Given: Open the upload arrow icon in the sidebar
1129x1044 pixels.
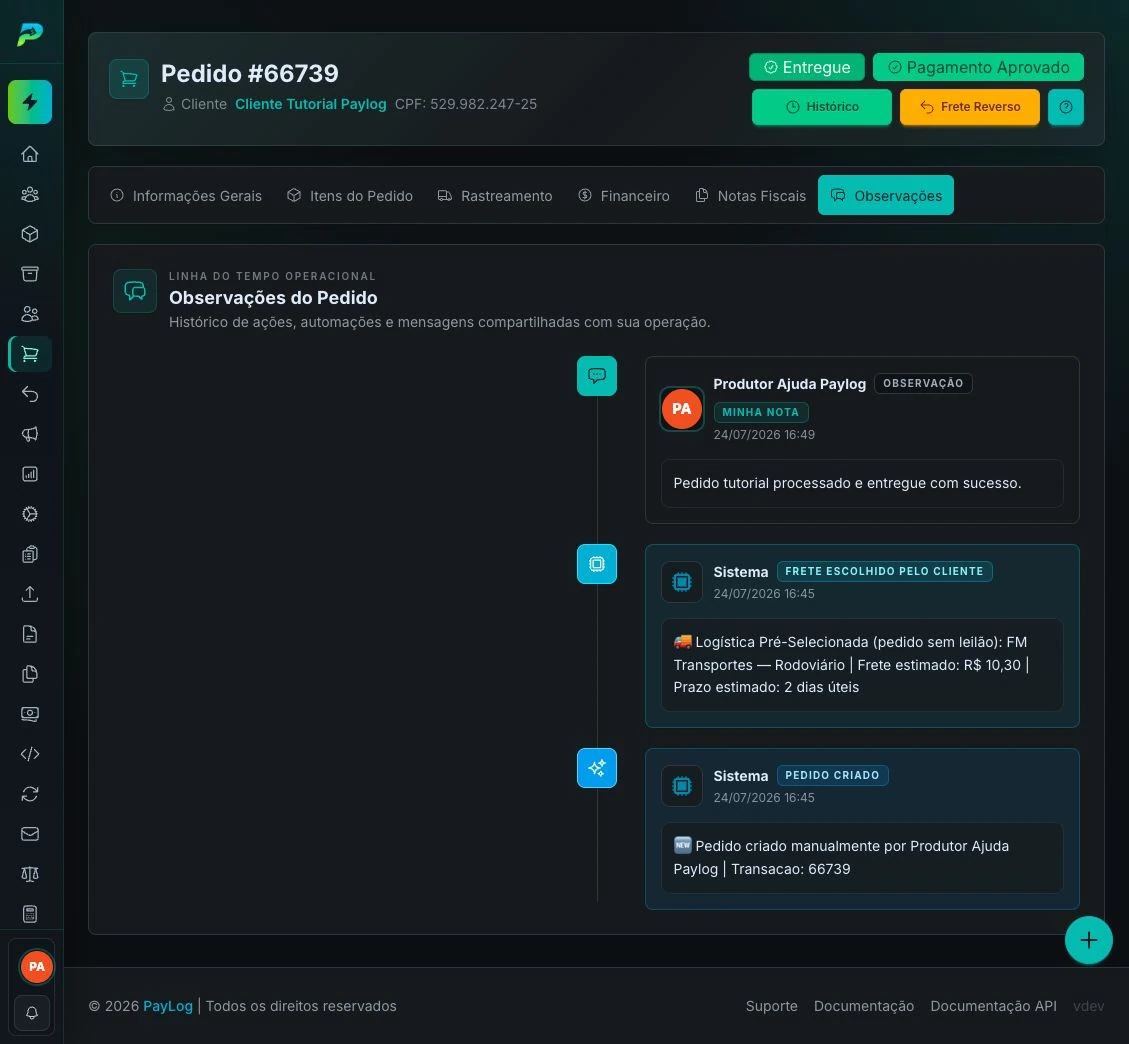Looking at the screenshot, I should click(x=30, y=594).
